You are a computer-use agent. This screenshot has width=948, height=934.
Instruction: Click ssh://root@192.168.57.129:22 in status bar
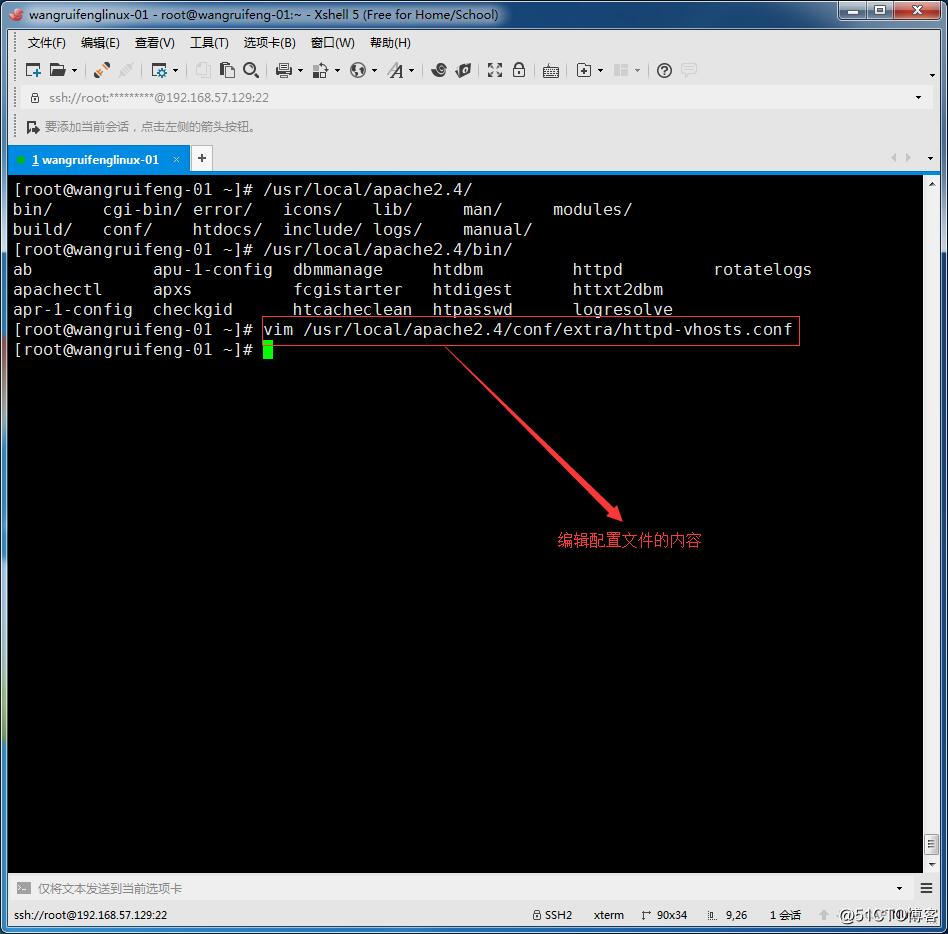click(x=91, y=915)
